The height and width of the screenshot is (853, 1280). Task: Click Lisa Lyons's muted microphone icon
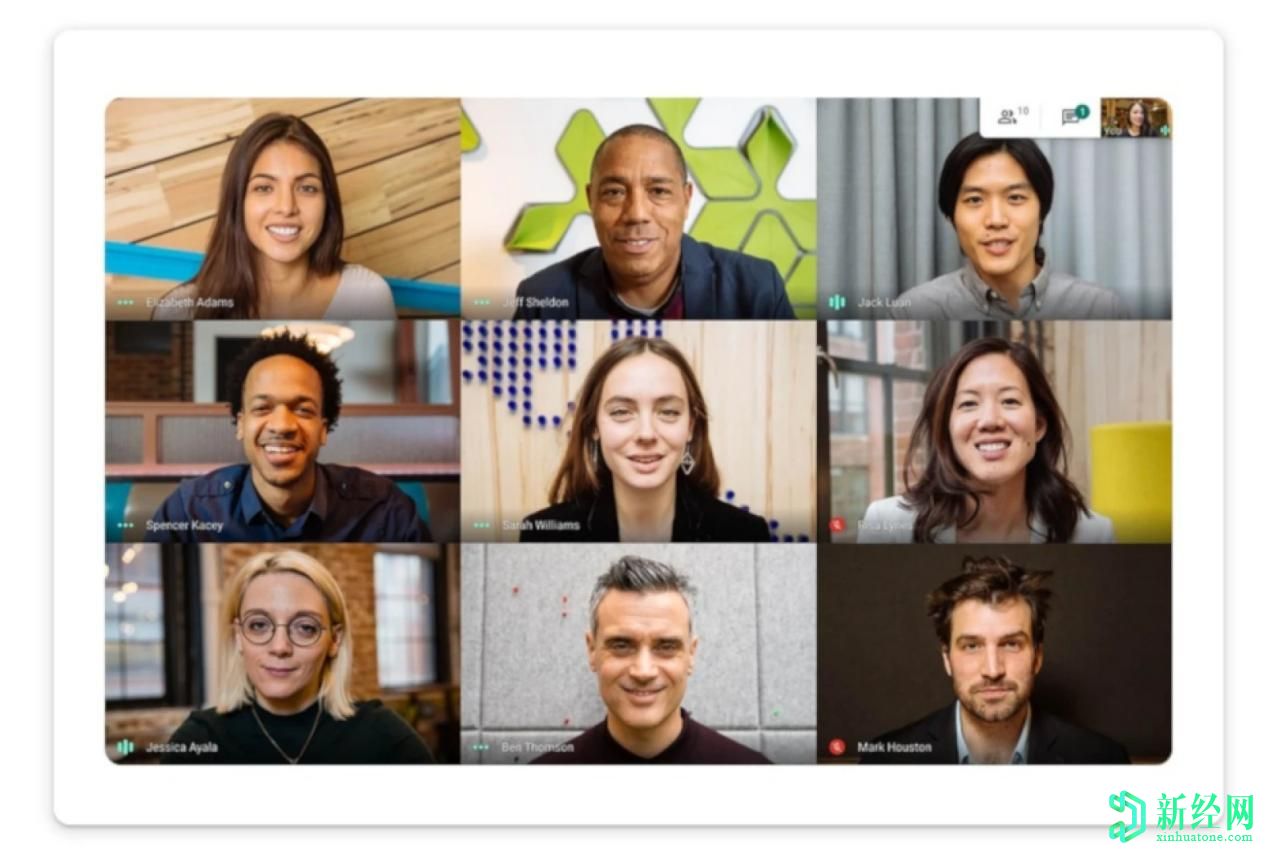click(x=837, y=525)
